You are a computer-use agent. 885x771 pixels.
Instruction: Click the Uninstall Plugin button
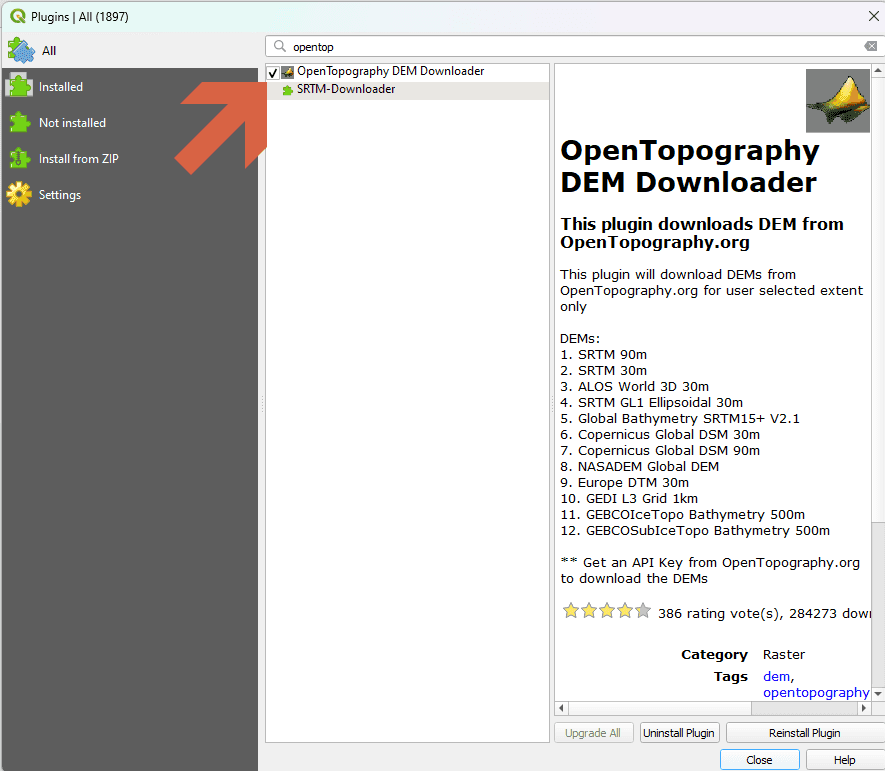coord(679,733)
